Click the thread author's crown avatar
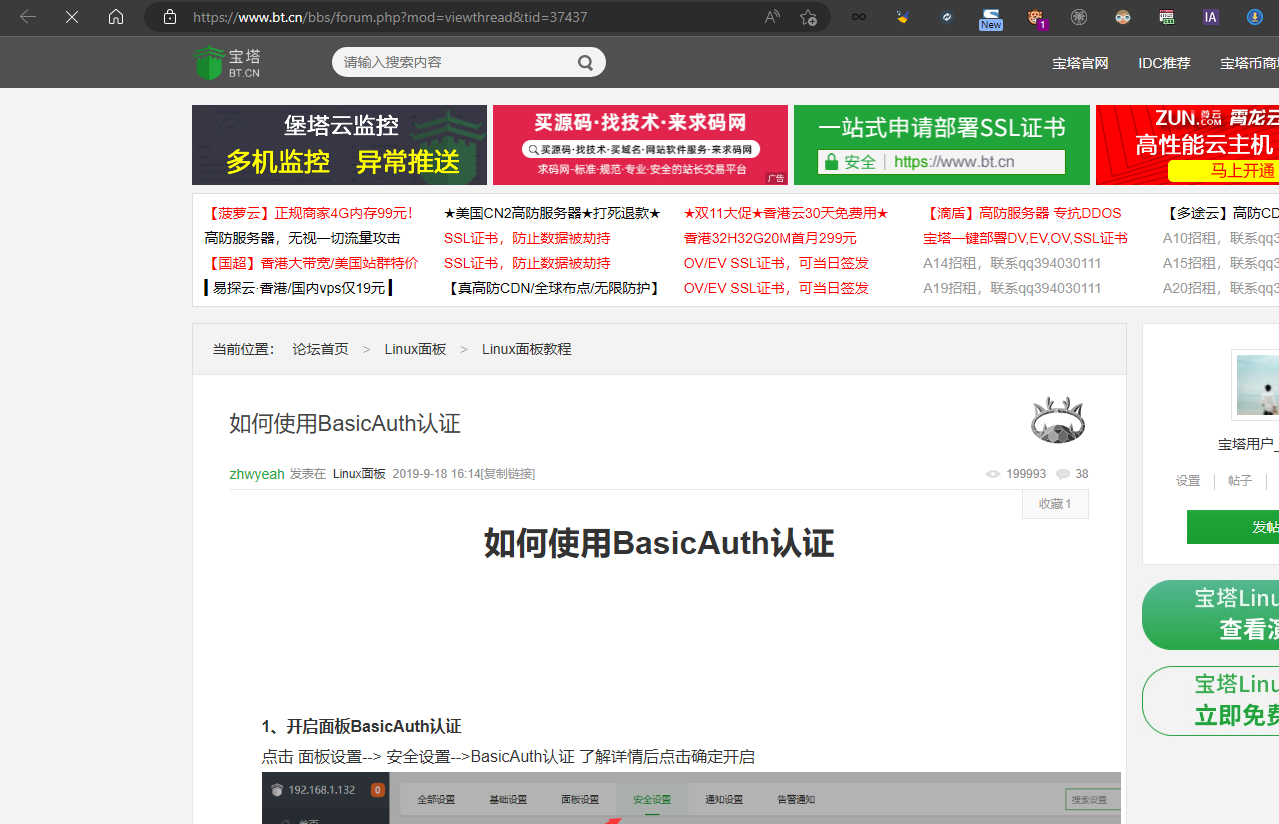The width and height of the screenshot is (1279, 824). tap(1058, 420)
